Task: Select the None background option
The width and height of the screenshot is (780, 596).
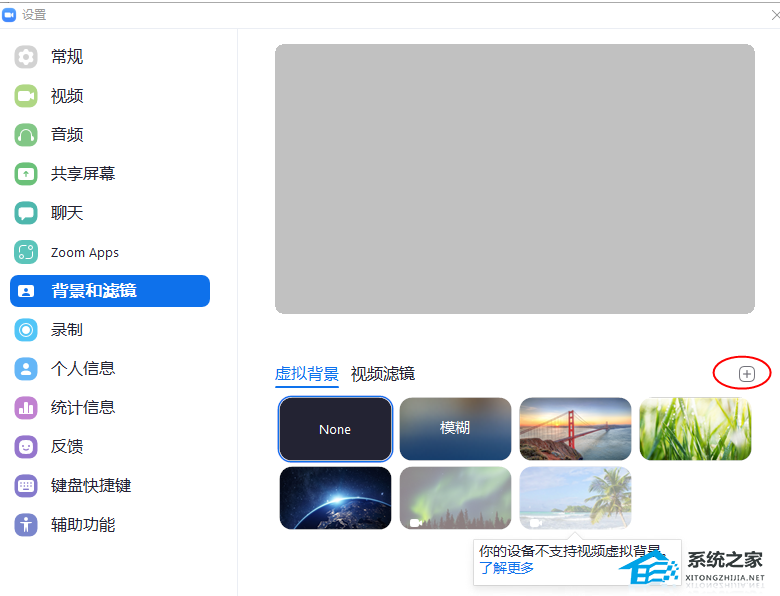Action: 335,429
